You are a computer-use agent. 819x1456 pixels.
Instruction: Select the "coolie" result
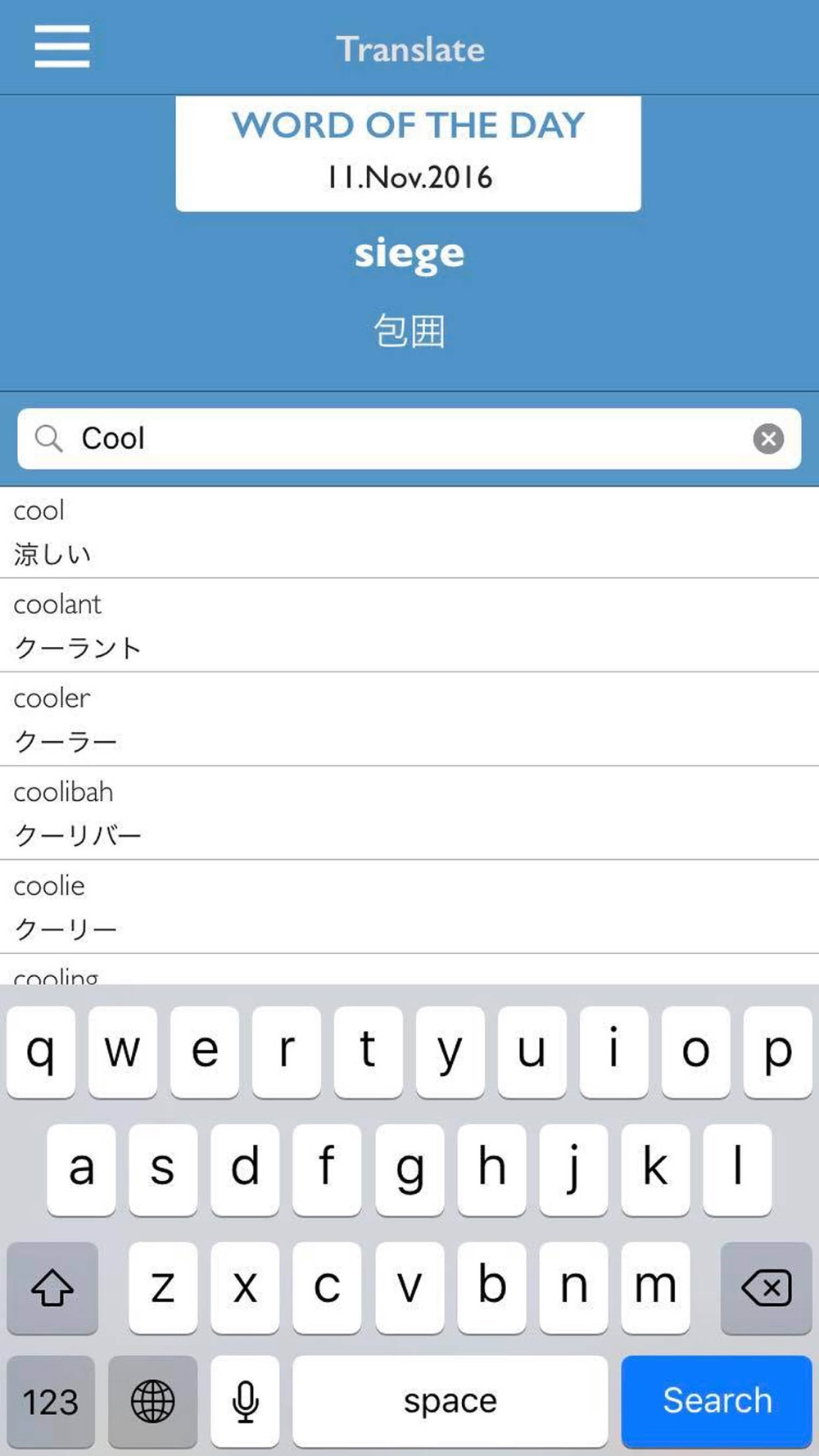[409, 907]
